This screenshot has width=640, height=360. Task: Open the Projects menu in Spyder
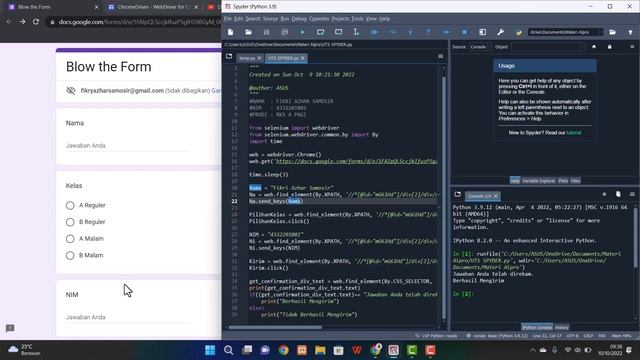click(x=340, y=19)
